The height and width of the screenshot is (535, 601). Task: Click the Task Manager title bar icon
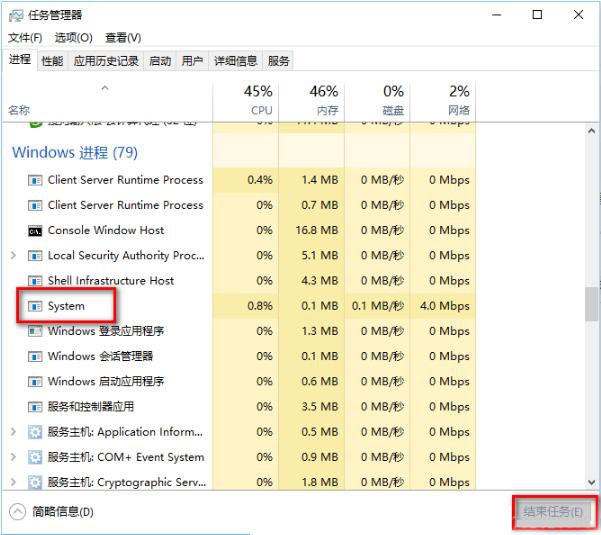pyautogui.click(x=16, y=15)
